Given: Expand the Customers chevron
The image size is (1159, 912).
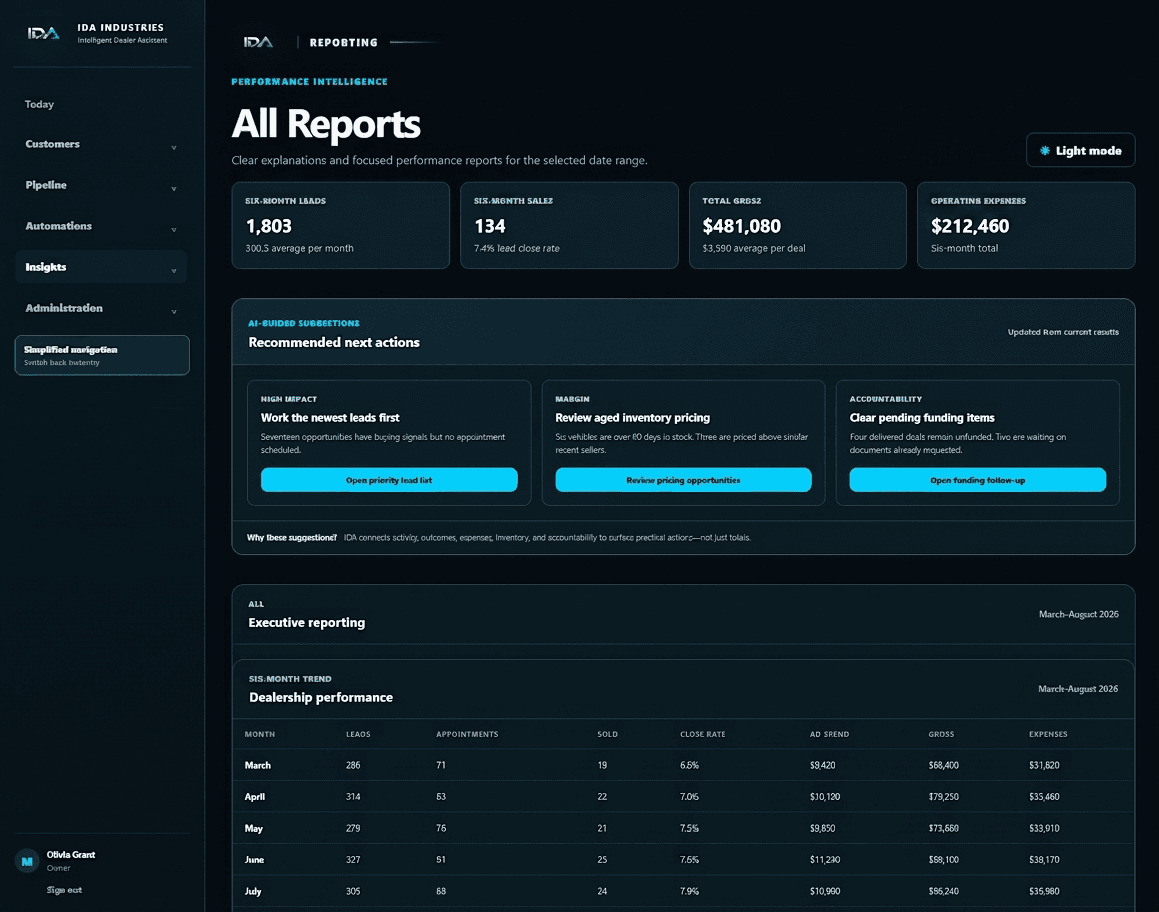Looking at the screenshot, I should (x=174, y=148).
